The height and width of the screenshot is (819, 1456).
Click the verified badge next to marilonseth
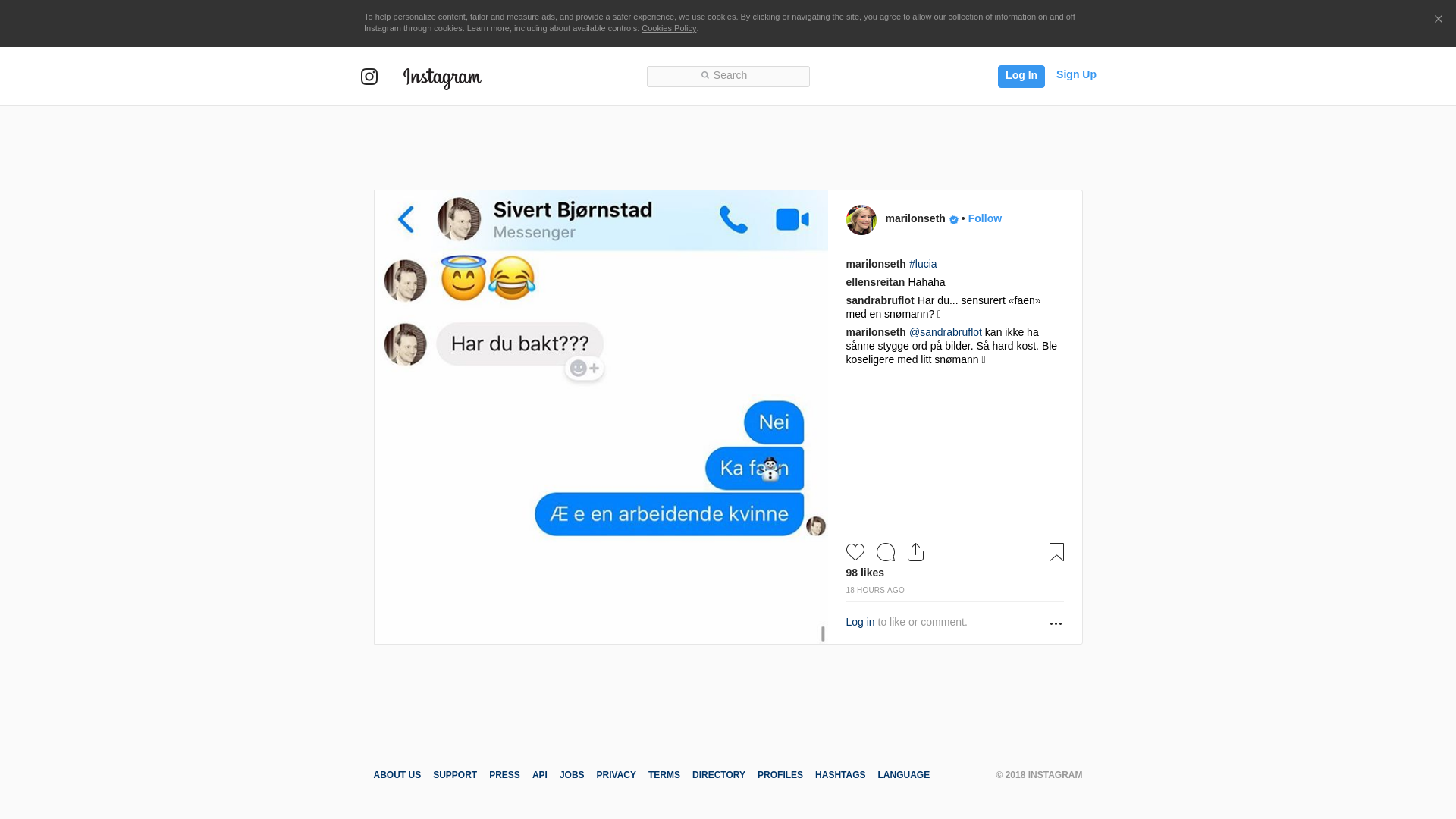click(954, 220)
